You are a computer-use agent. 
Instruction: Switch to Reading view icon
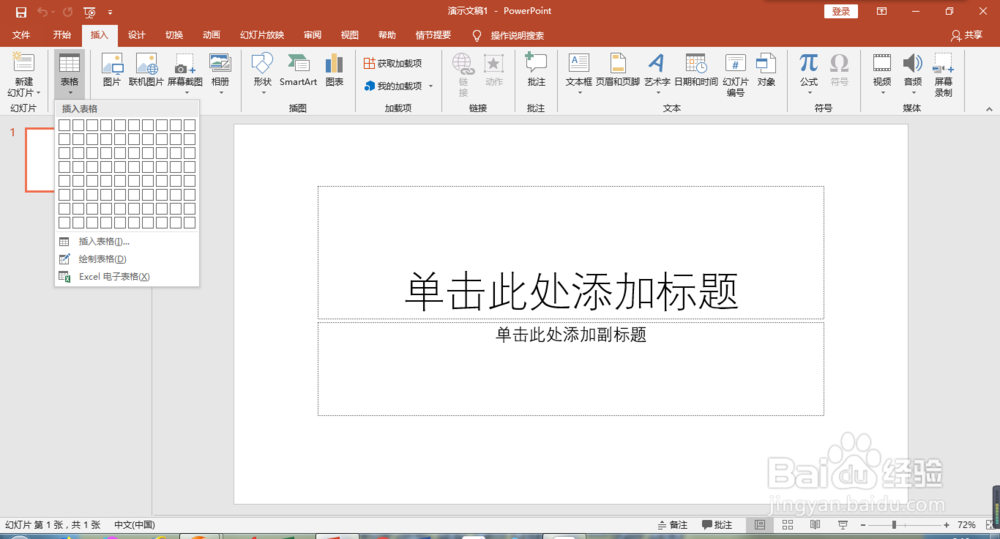(815, 525)
